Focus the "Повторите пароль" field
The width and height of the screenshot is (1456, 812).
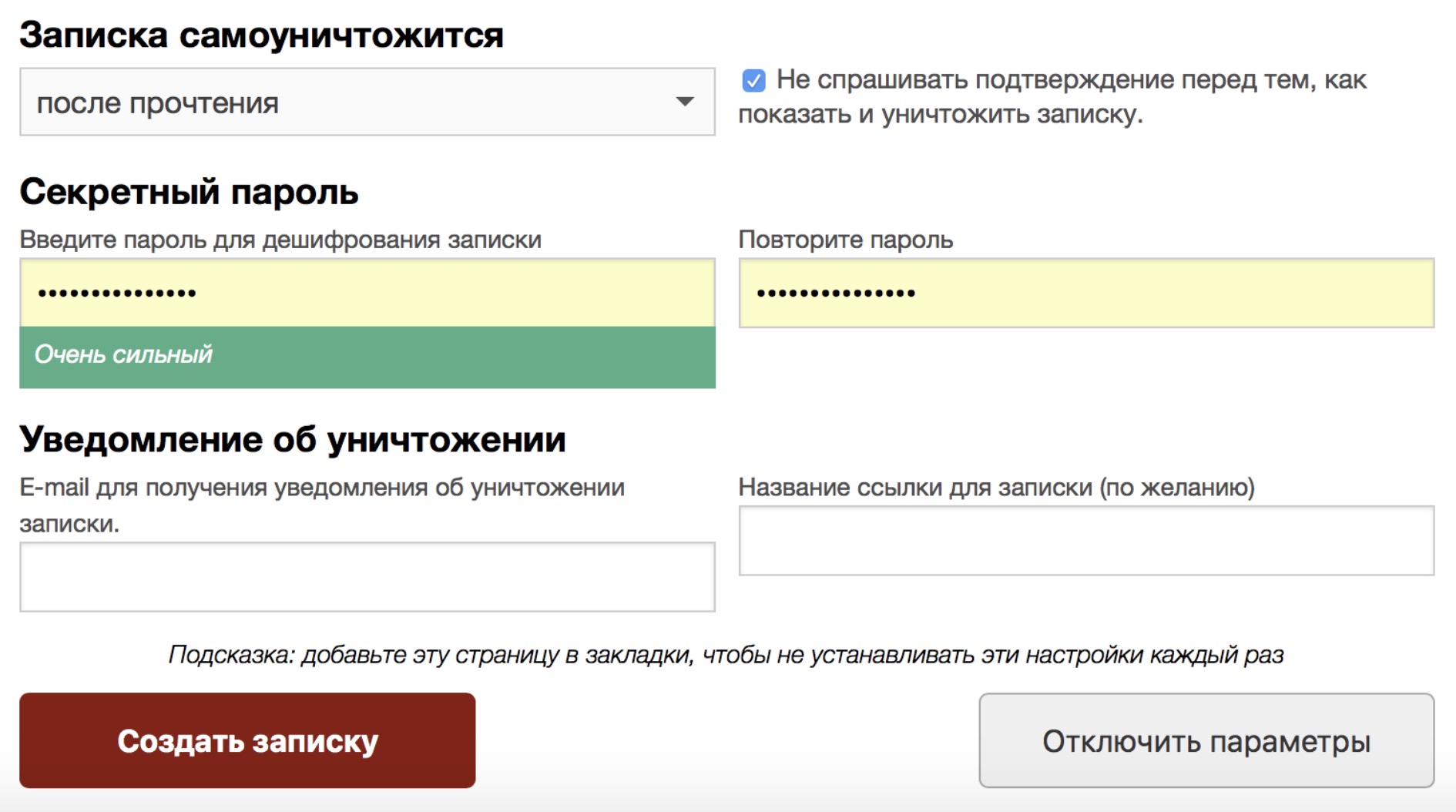[1086, 293]
